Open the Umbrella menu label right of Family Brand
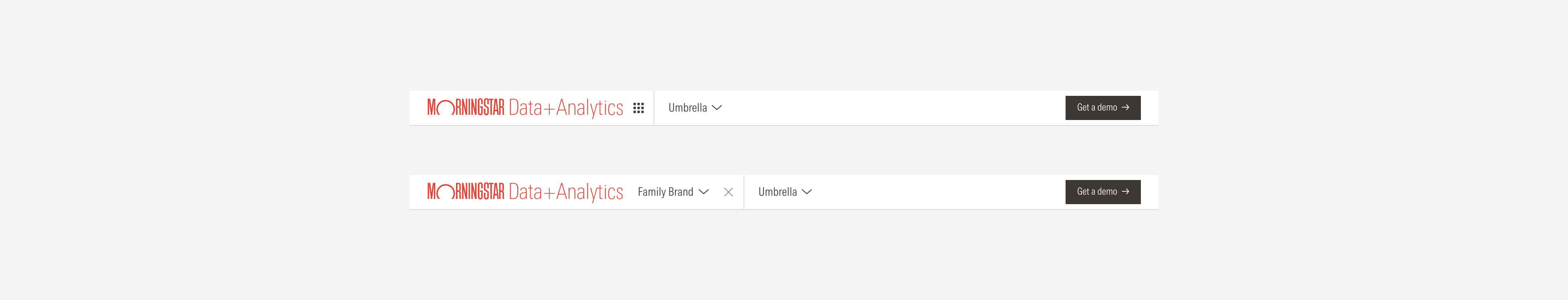The image size is (1568, 300). pyautogui.click(x=777, y=192)
